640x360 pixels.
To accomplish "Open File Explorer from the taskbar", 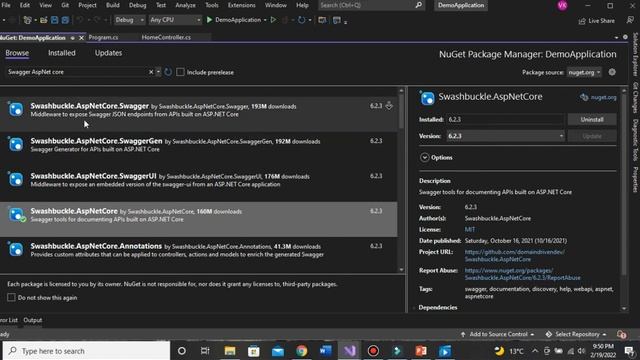I will (x=230, y=351).
